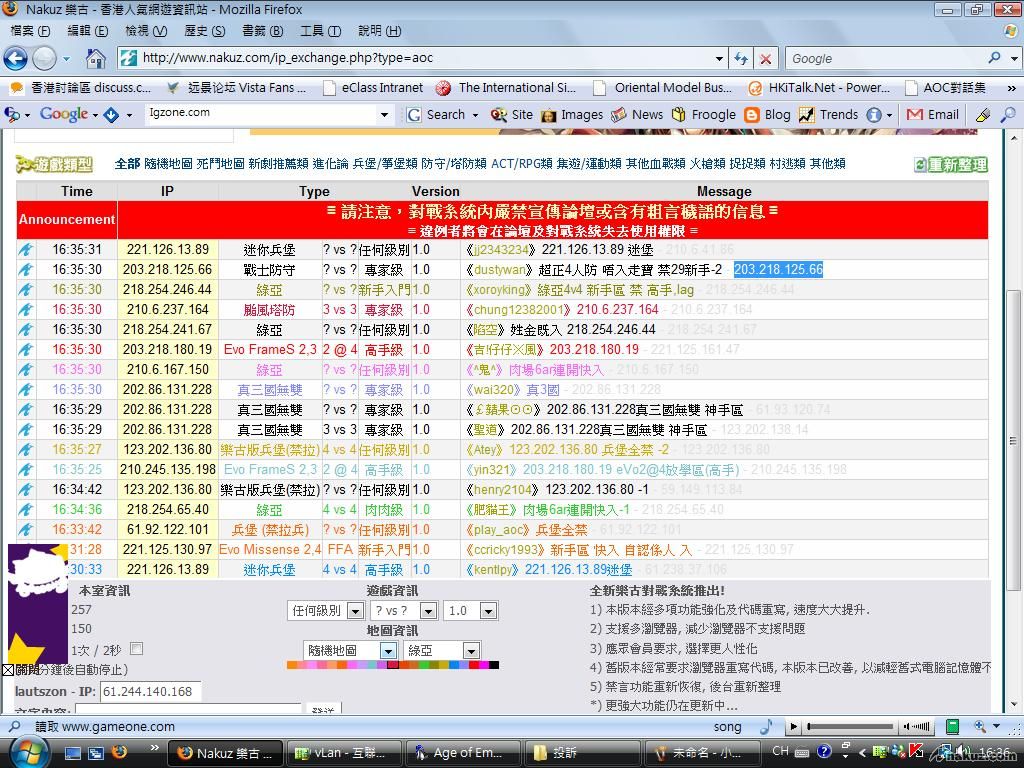Toggle the crossed checkbox beside 關閉

8,670
